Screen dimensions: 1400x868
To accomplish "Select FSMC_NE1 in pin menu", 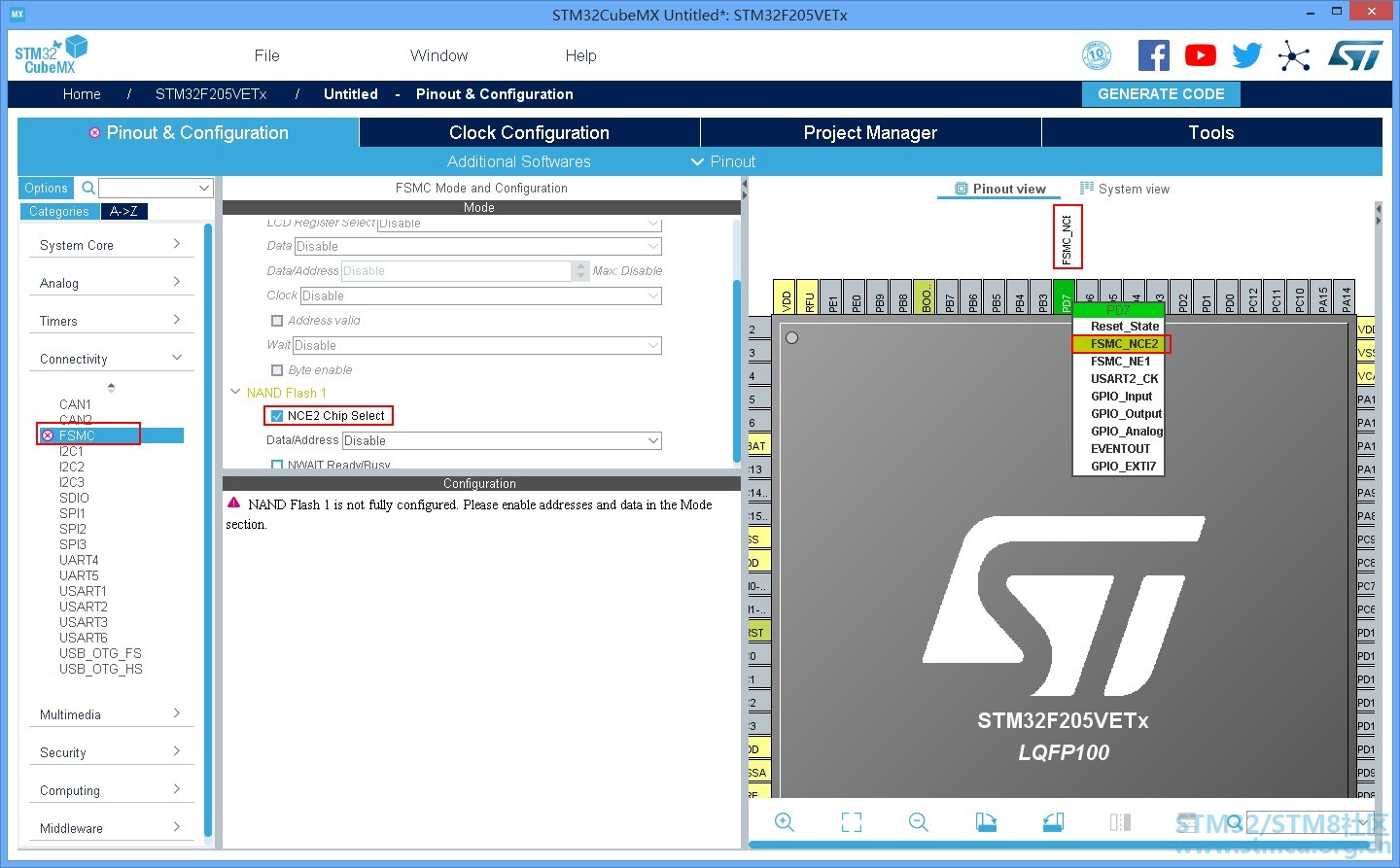I will (x=1120, y=361).
